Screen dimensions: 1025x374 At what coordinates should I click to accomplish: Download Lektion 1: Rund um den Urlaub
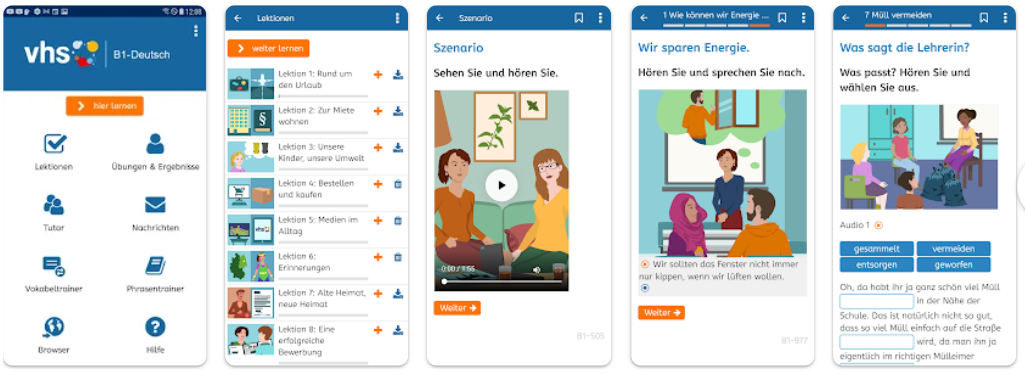point(397,75)
